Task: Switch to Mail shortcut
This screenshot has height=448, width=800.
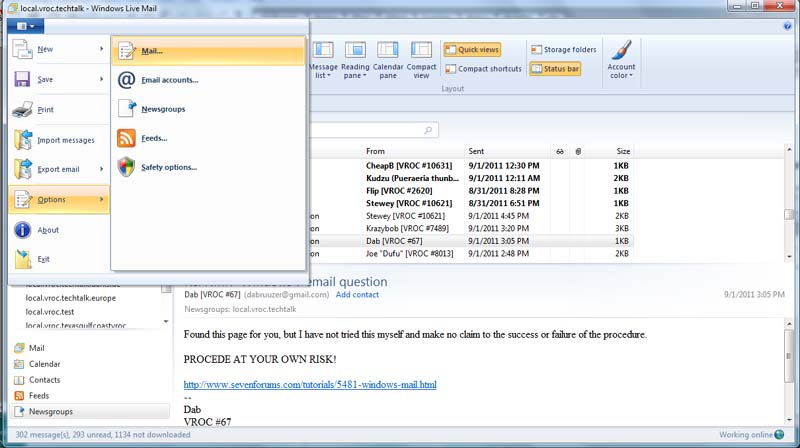Action: [x=36, y=348]
